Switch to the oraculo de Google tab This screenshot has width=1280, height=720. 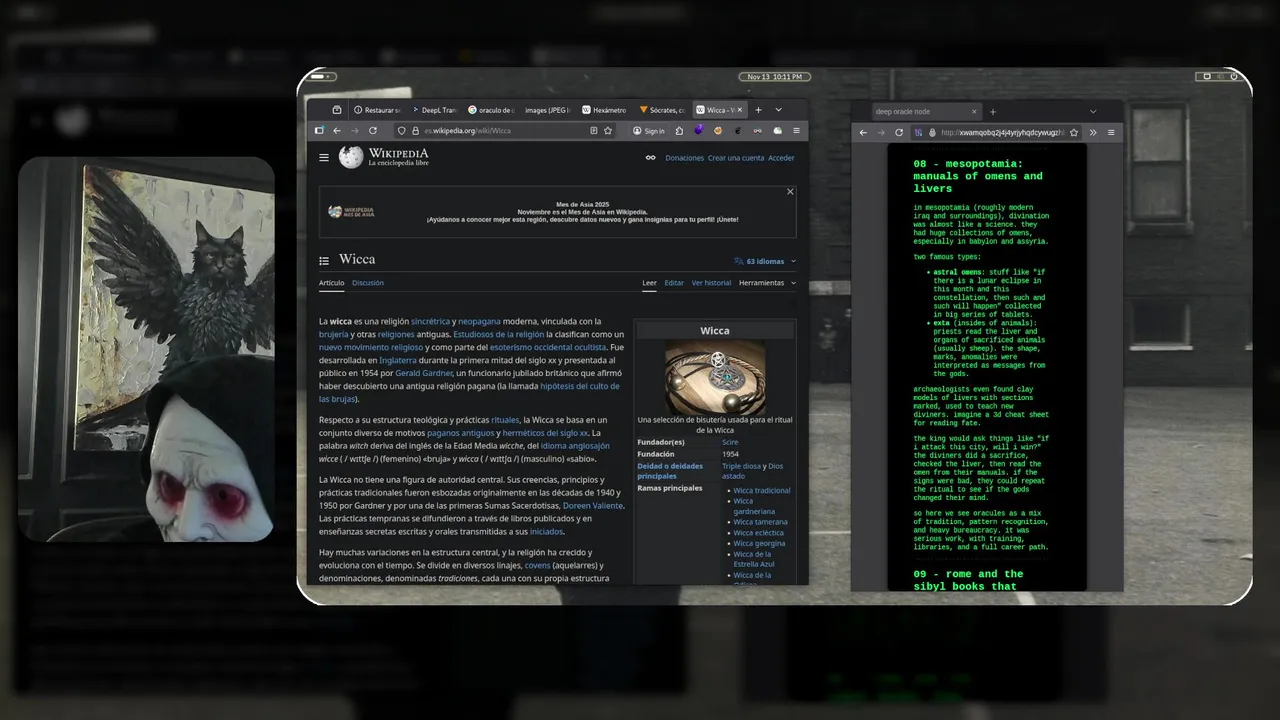pyautogui.click(x=491, y=110)
